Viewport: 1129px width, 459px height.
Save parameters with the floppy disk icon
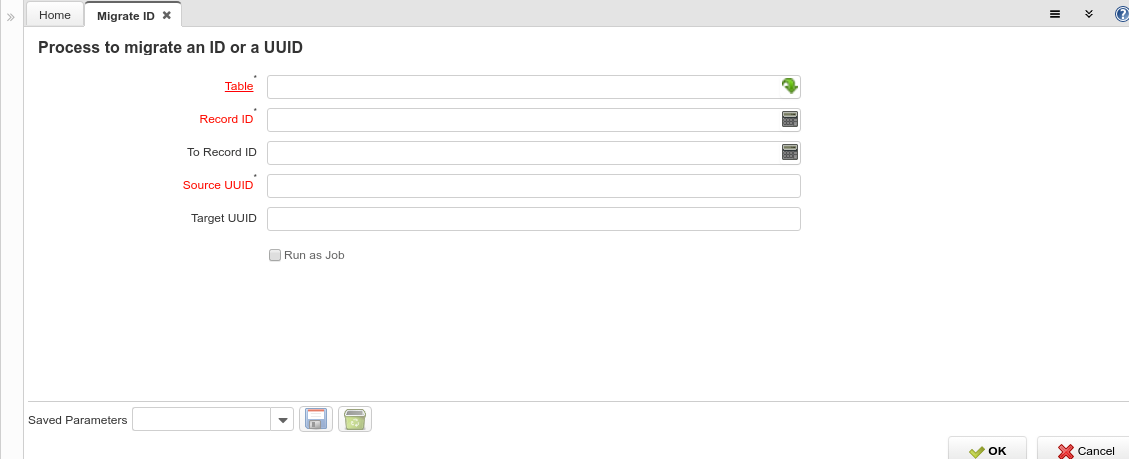click(x=316, y=419)
